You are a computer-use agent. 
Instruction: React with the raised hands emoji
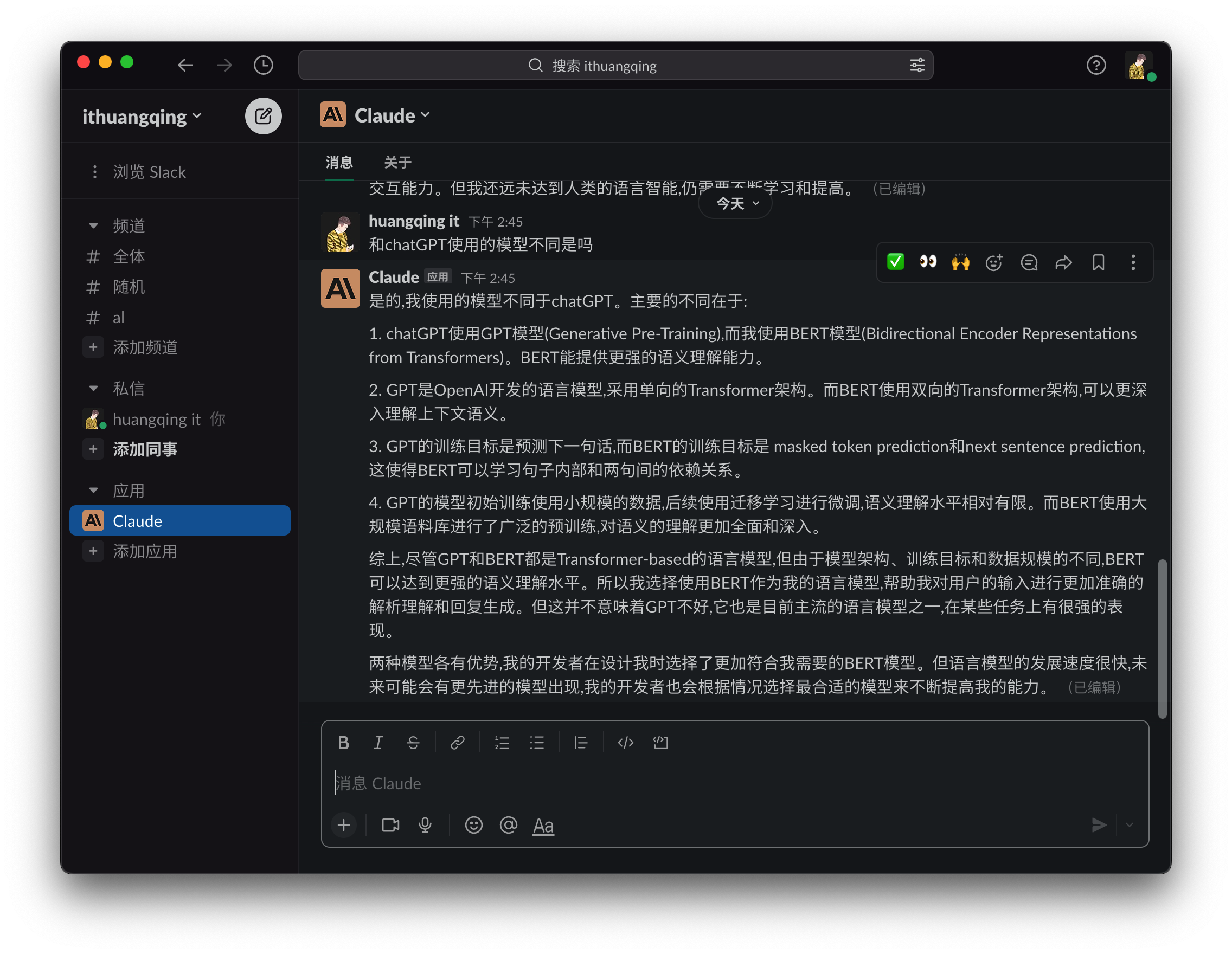(961, 262)
